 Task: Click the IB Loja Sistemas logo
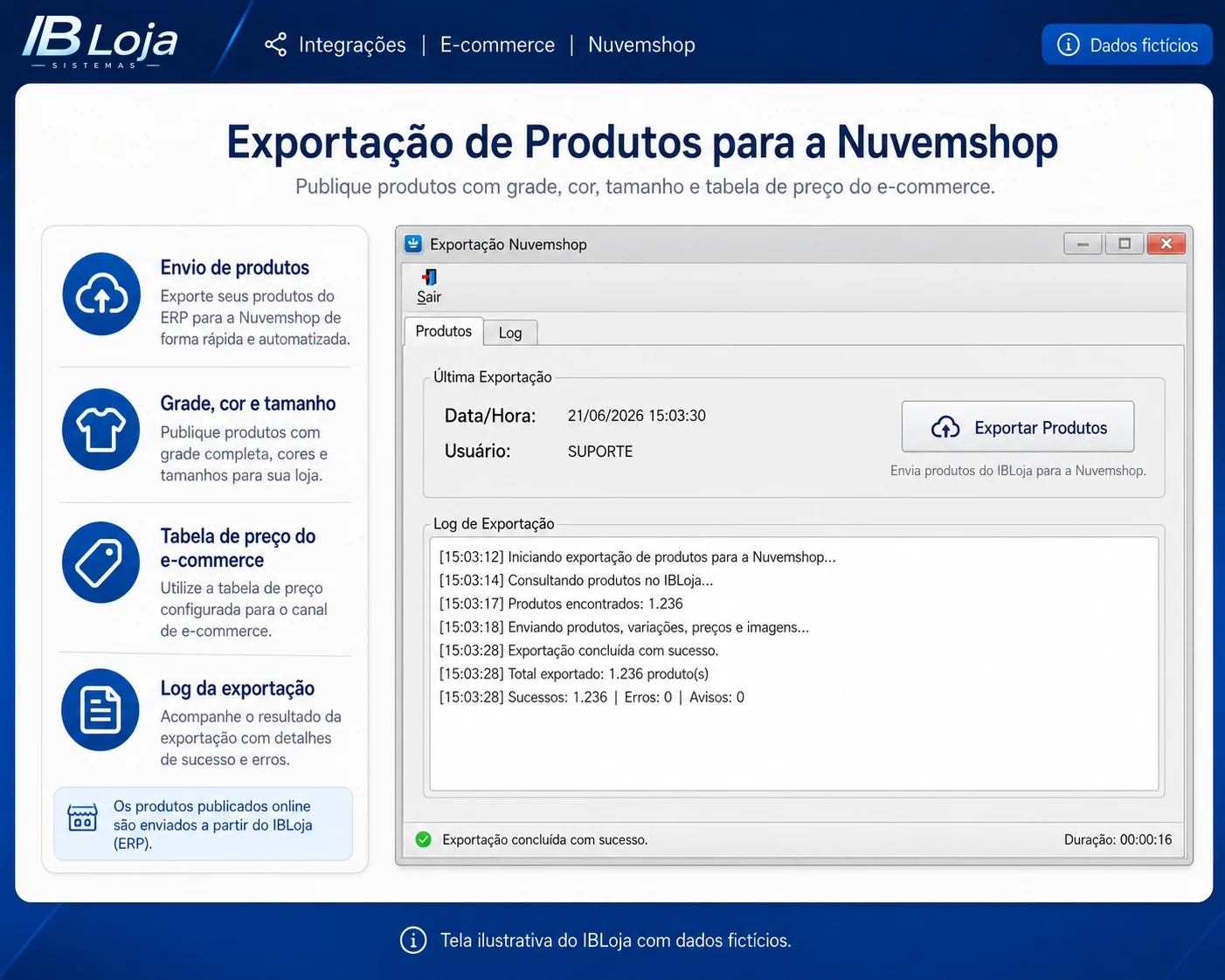coord(100,42)
